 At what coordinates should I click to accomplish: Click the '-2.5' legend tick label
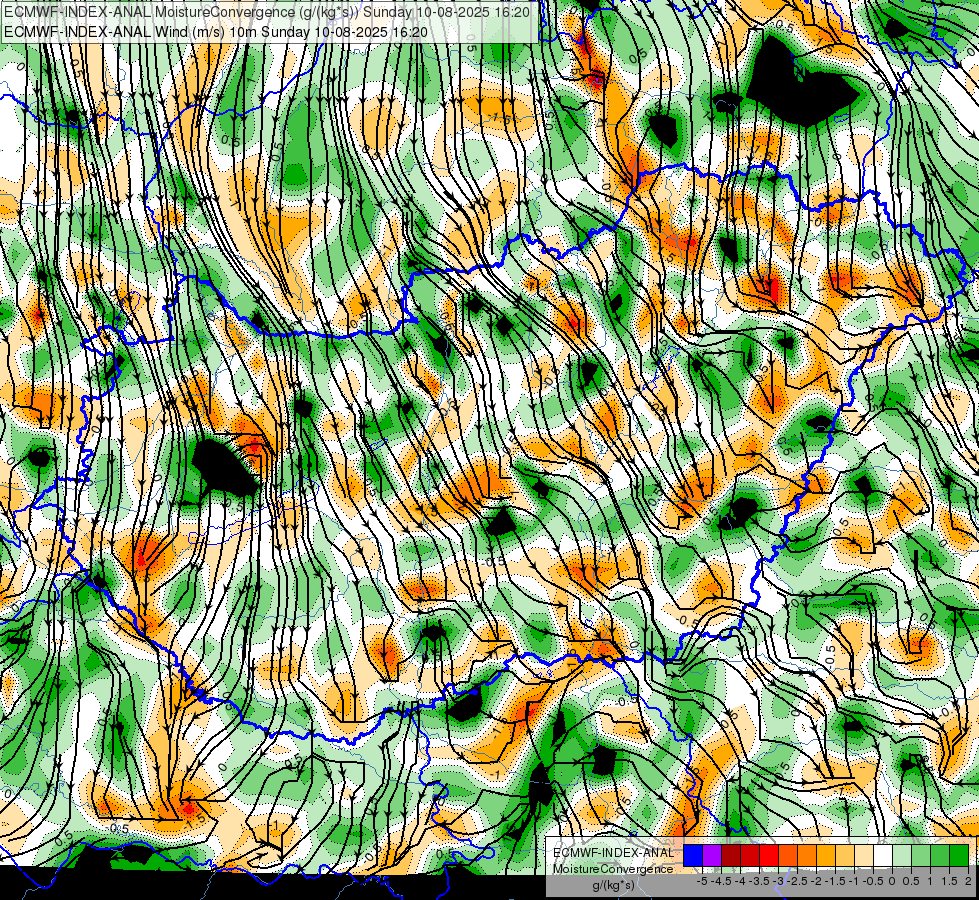797,881
